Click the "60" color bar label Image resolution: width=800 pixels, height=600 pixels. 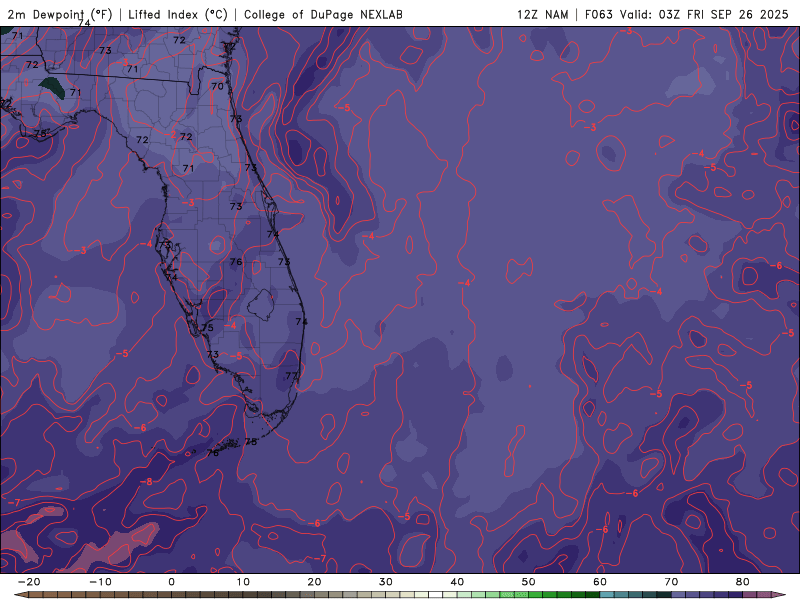600,582
